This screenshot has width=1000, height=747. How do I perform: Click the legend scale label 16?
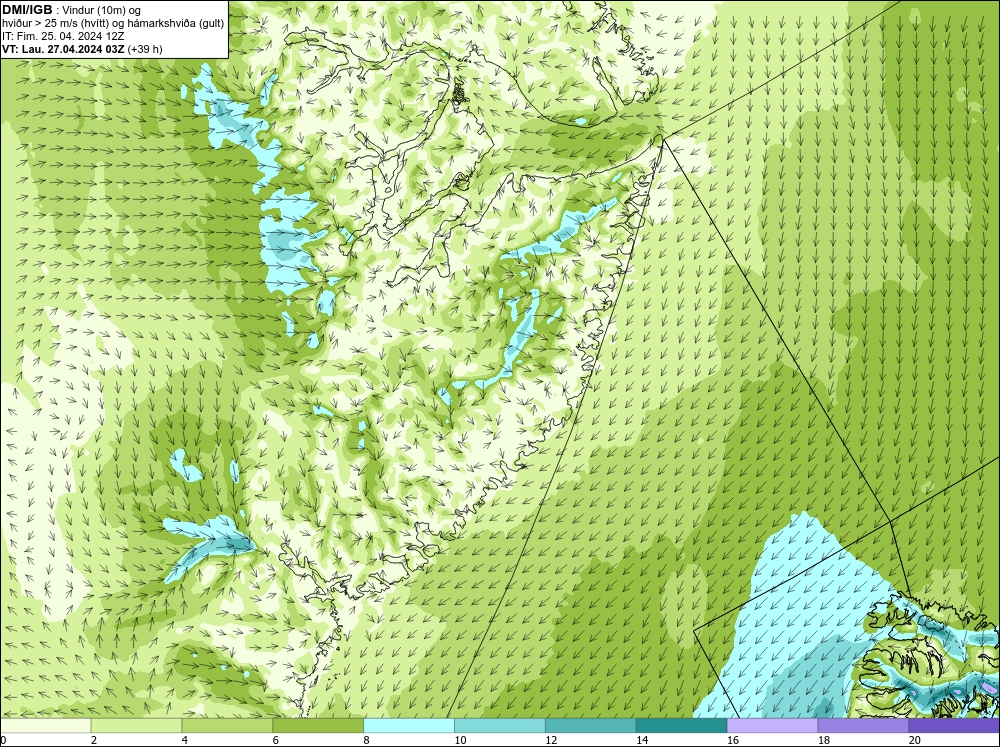733,740
